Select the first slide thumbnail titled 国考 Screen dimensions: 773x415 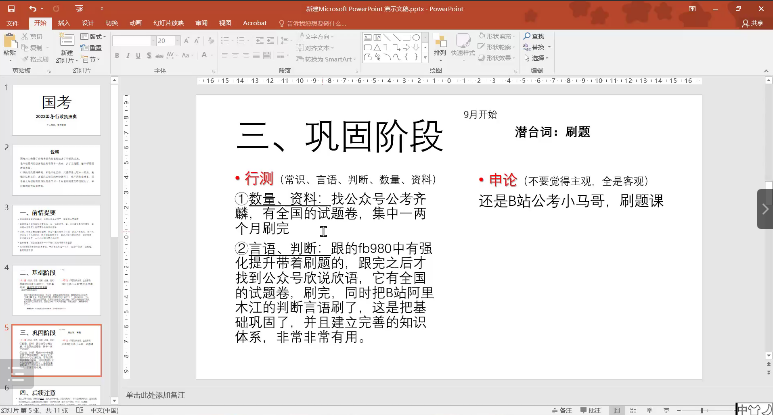[56, 110]
